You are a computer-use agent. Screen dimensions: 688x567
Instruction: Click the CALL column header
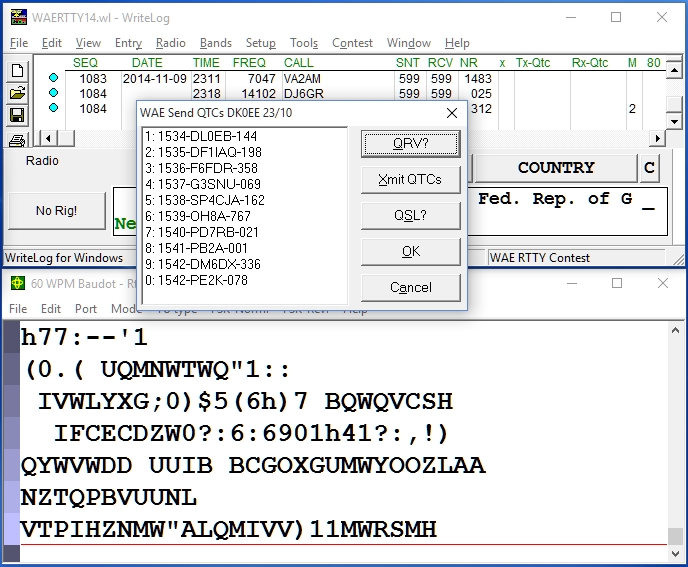point(298,63)
